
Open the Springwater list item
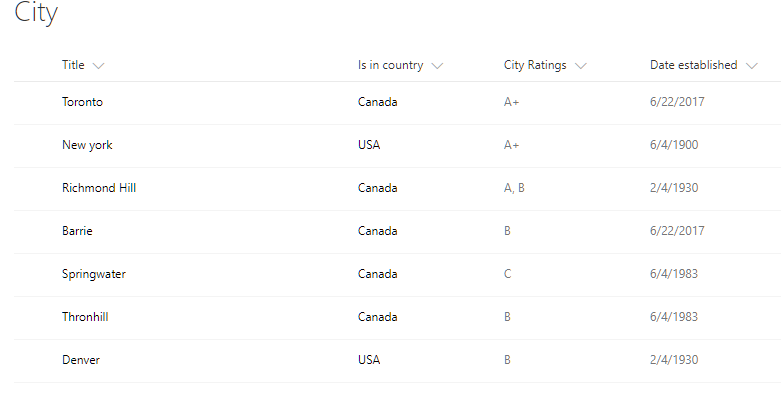(94, 274)
